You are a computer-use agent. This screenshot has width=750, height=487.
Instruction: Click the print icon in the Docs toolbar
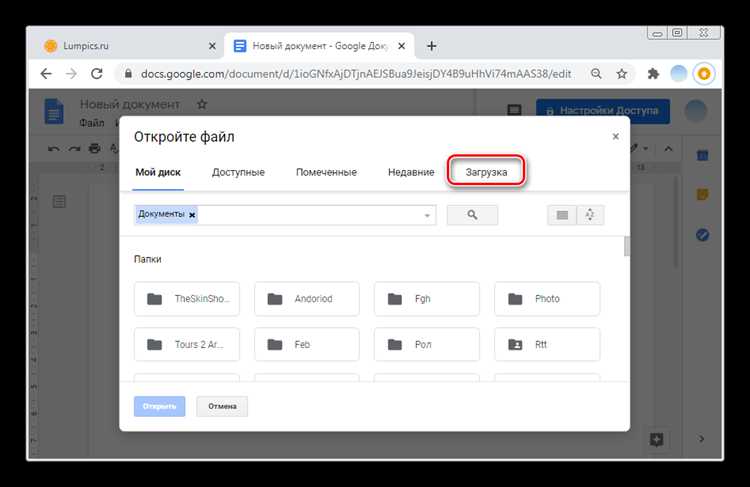[x=95, y=148]
